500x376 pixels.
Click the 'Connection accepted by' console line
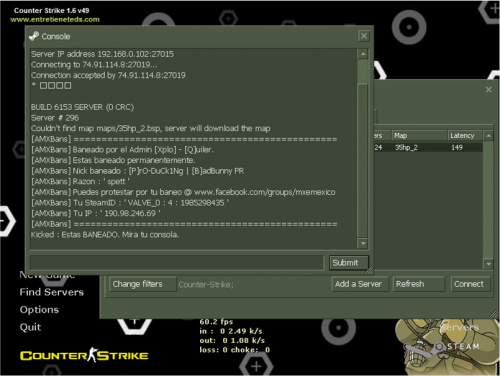[108, 75]
